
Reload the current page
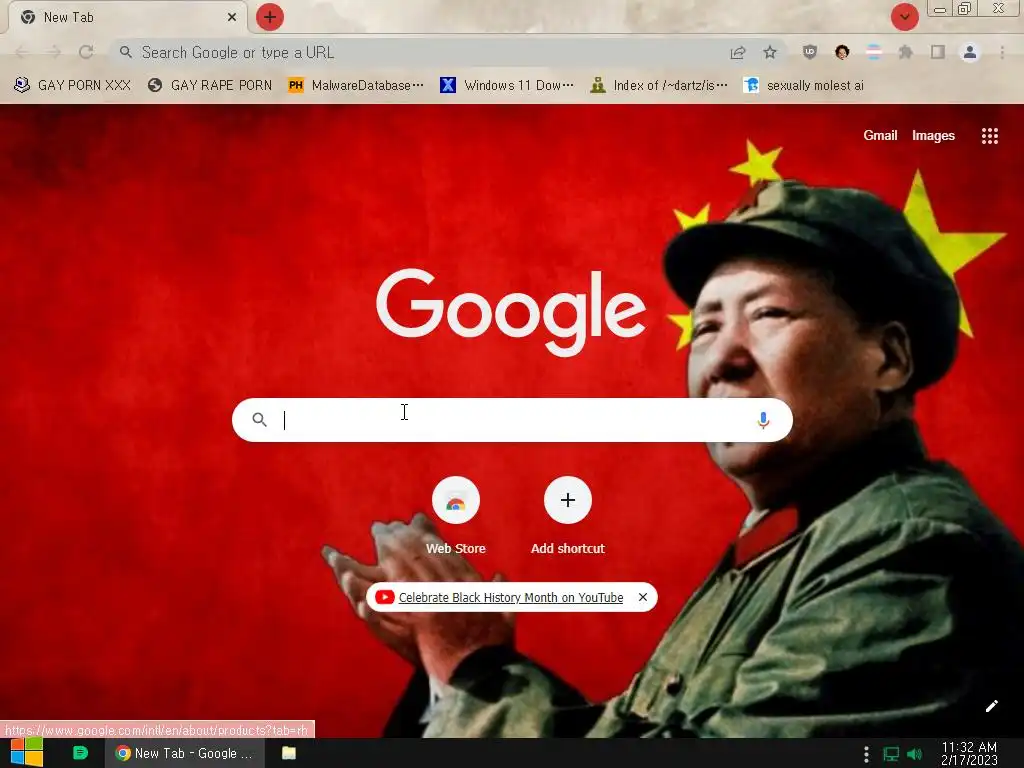[x=86, y=52]
